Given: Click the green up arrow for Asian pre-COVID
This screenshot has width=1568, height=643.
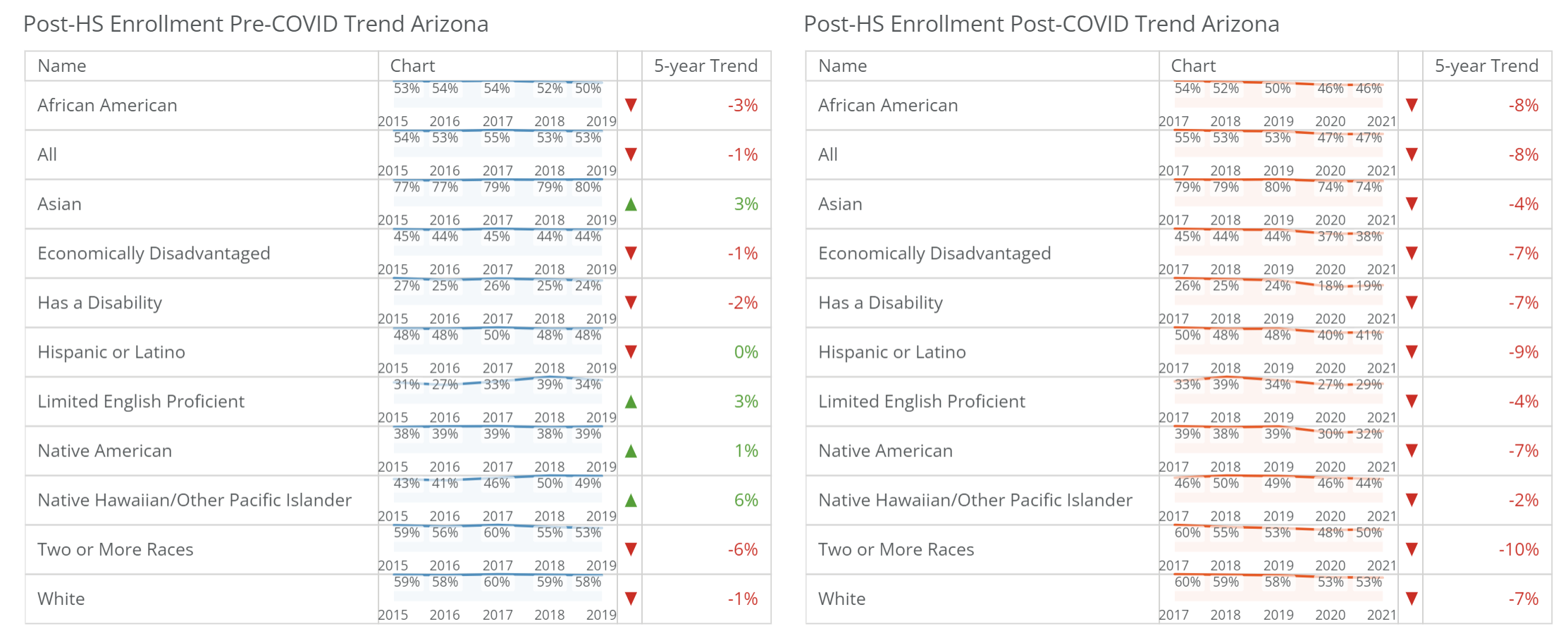Looking at the screenshot, I should [631, 204].
